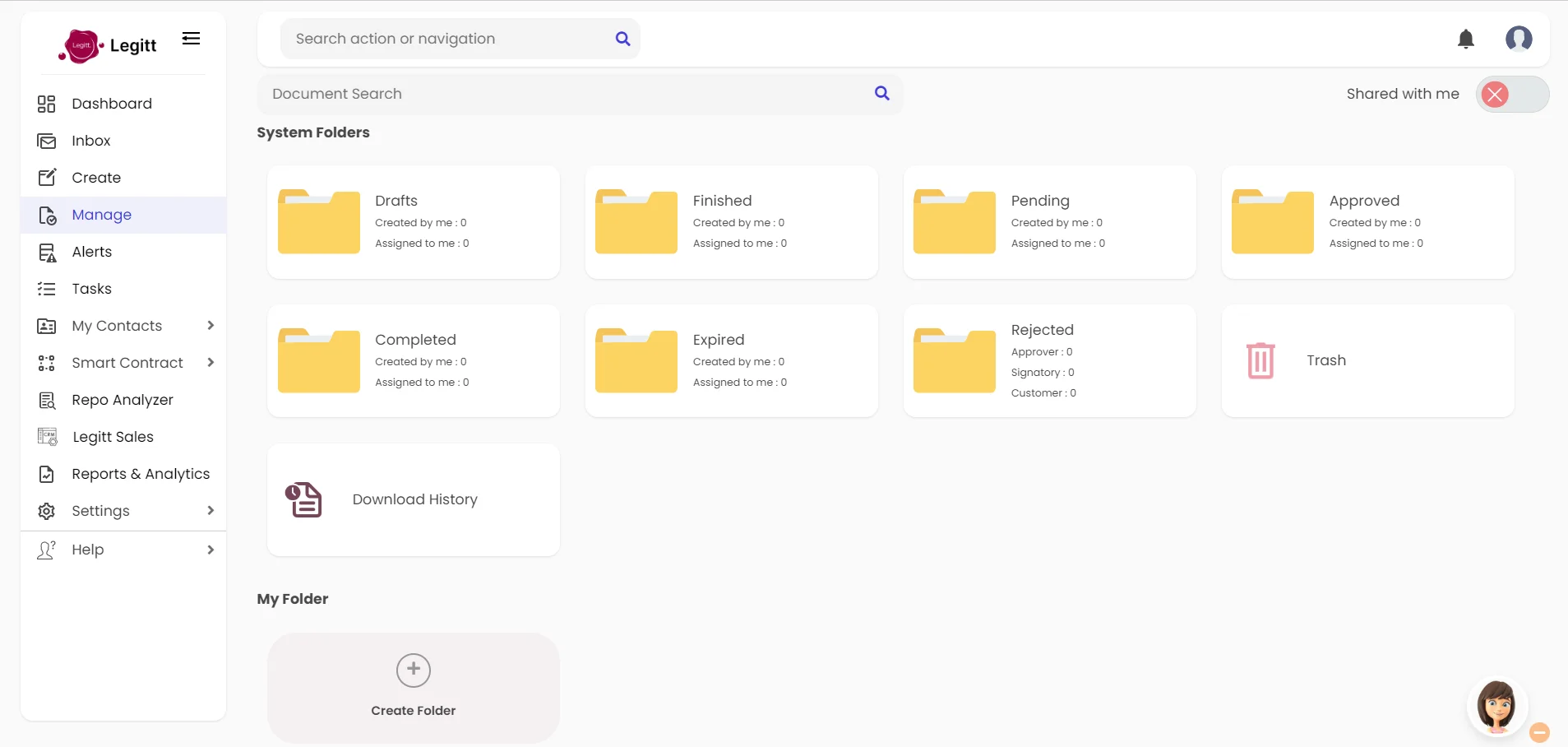This screenshot has width=1568, height=747.
Task: Expand the My Contacts menu
Action: point(117,326)
